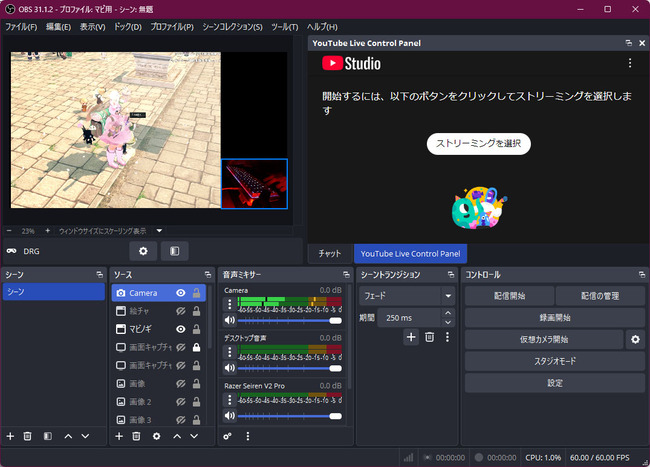Image resolution: width=650 pixels, height=467 pixels.
Task: Open filters button next to DRG
Action: click(x=175, y=251)
